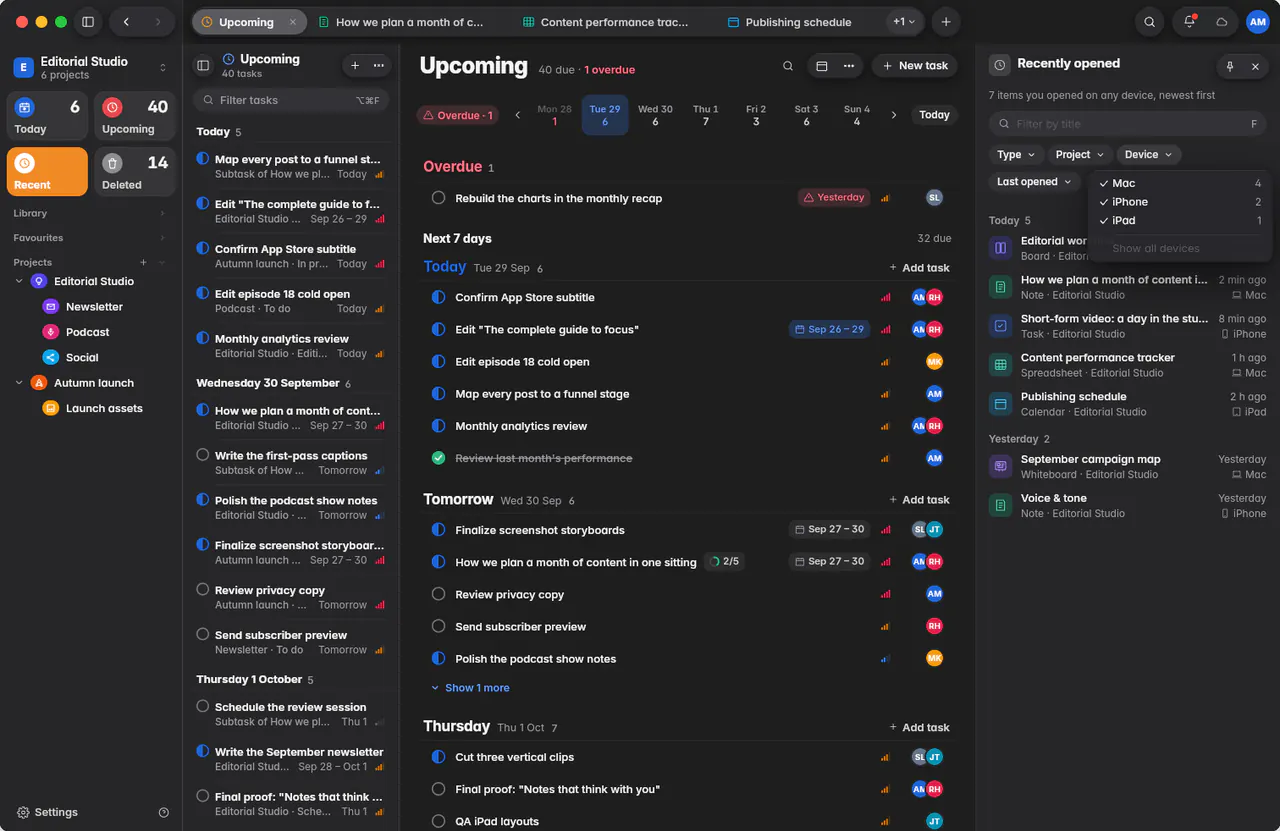
Task: Open the AM account avatar in title bar
Action: [x=1258, y=22]
